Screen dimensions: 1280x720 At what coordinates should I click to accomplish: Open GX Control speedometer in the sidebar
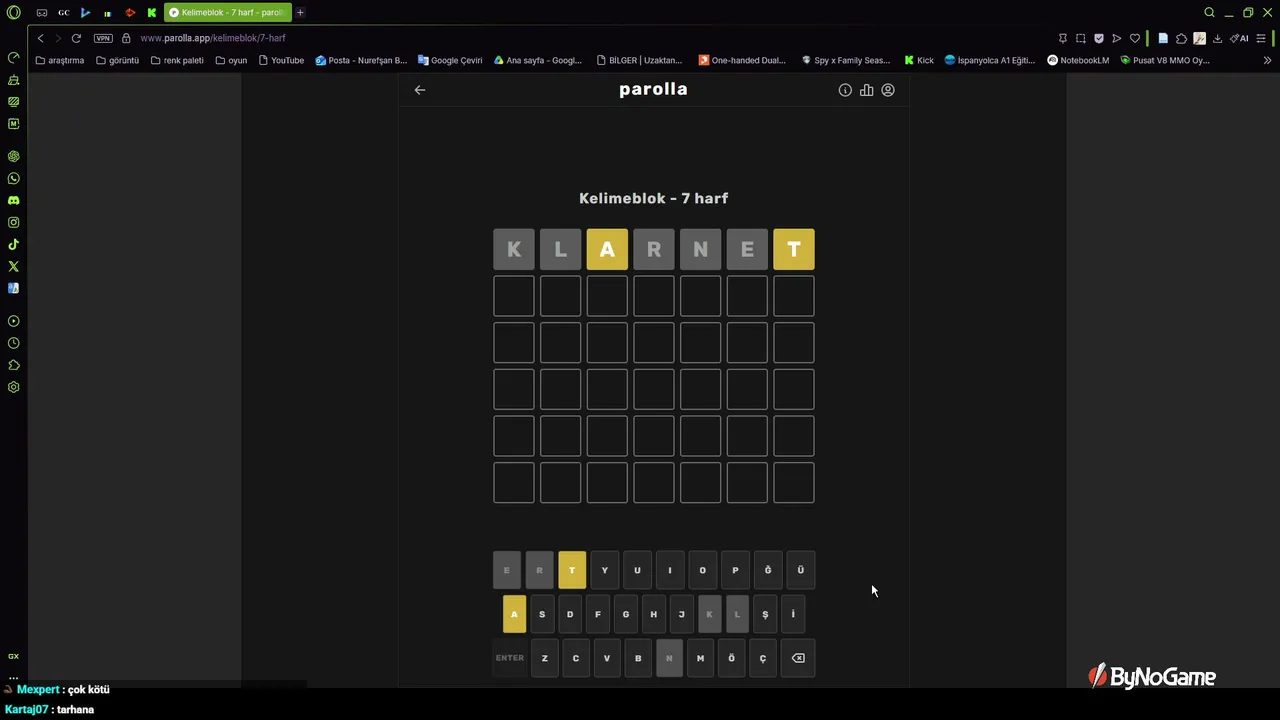pos(14,57)
